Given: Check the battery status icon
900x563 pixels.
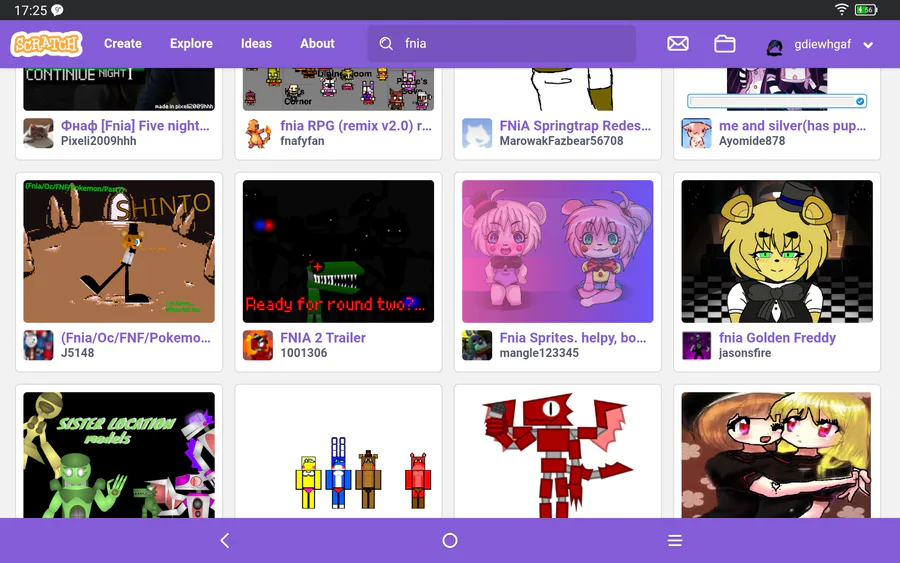Looking at the screenshot, I should (x=866, y=10).
